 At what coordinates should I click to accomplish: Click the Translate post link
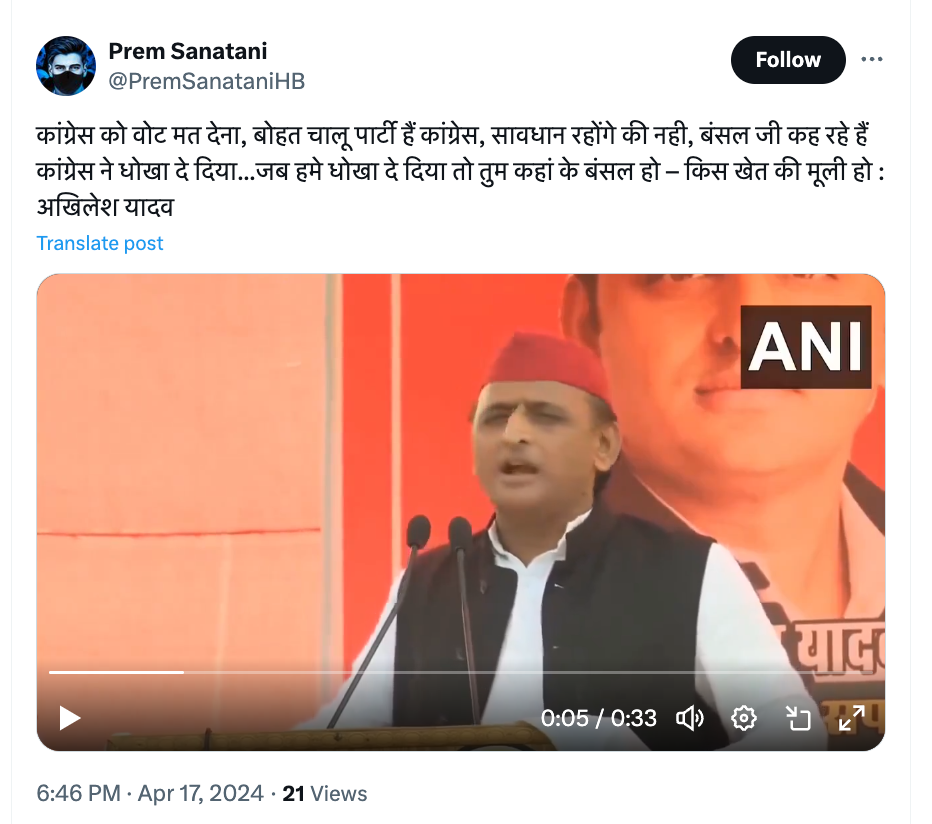click(x=99, y=243)
